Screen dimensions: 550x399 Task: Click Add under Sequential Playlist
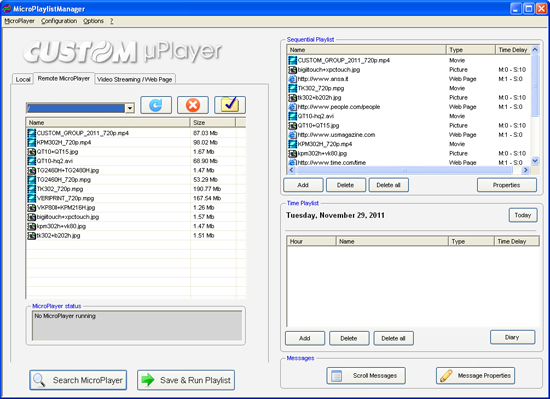303,185
